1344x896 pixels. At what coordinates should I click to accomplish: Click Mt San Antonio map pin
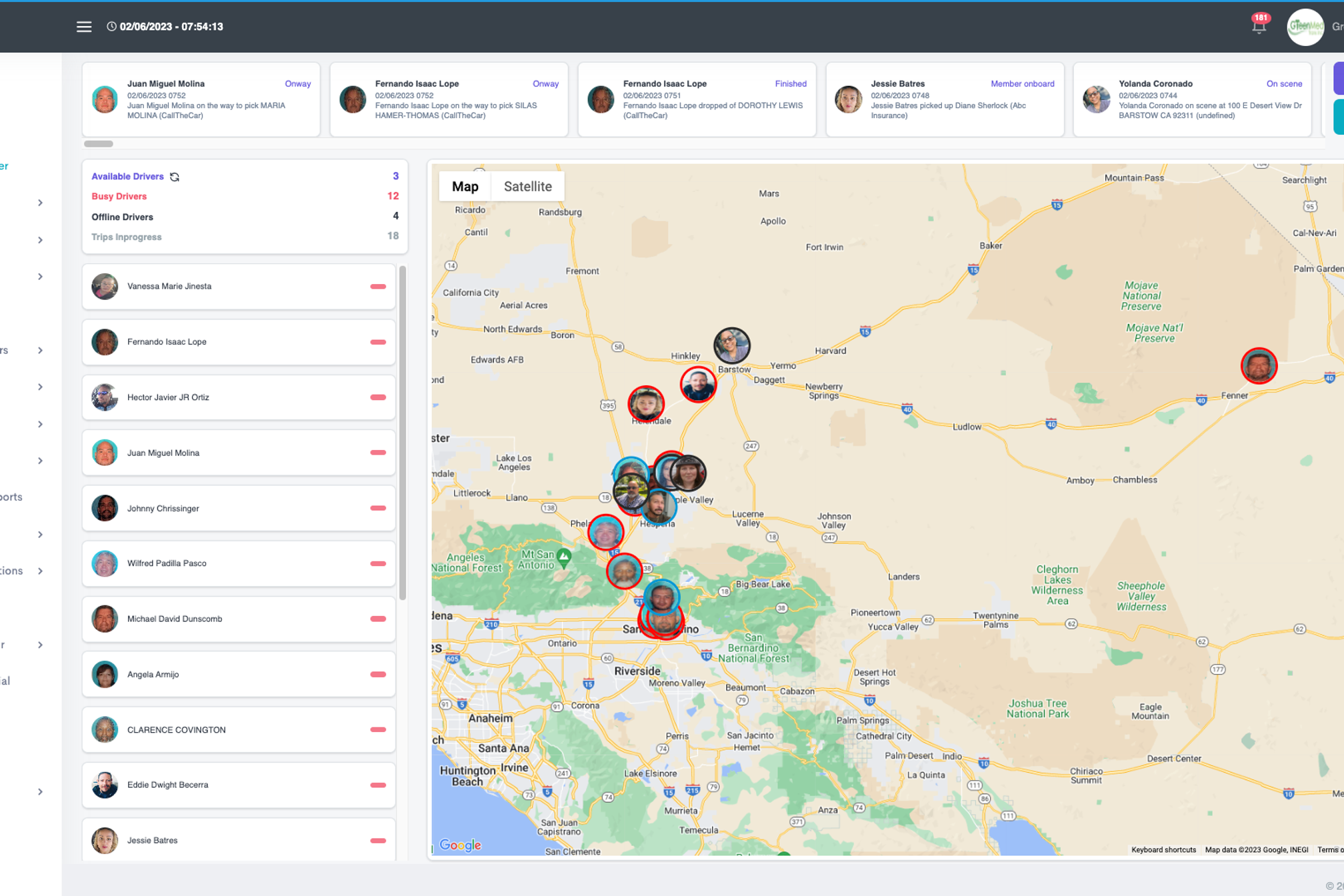coord(564,556)
